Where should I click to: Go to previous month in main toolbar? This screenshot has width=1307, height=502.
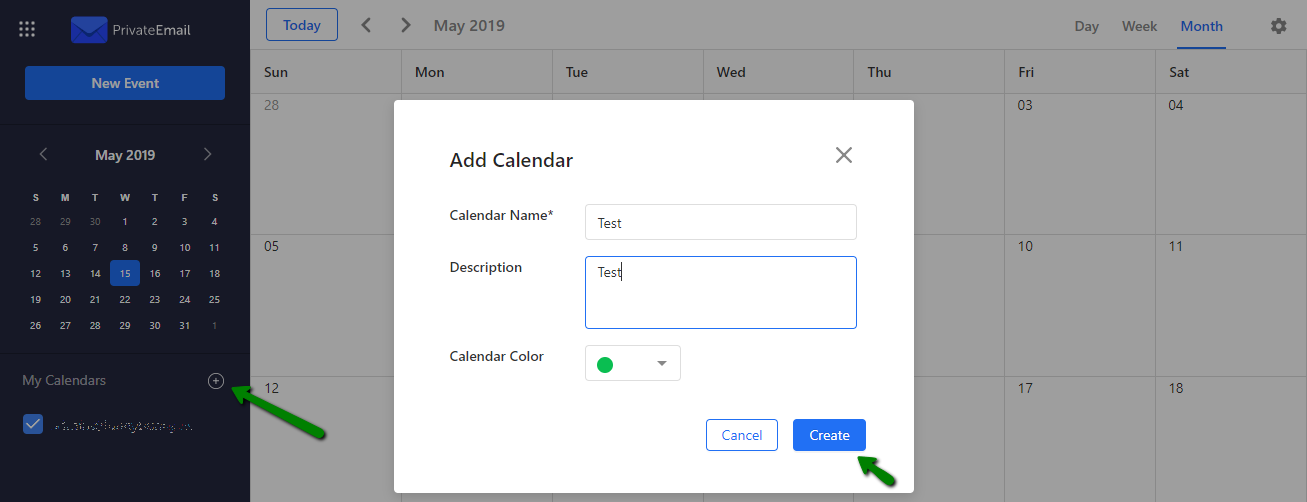(x=366, y=25)
